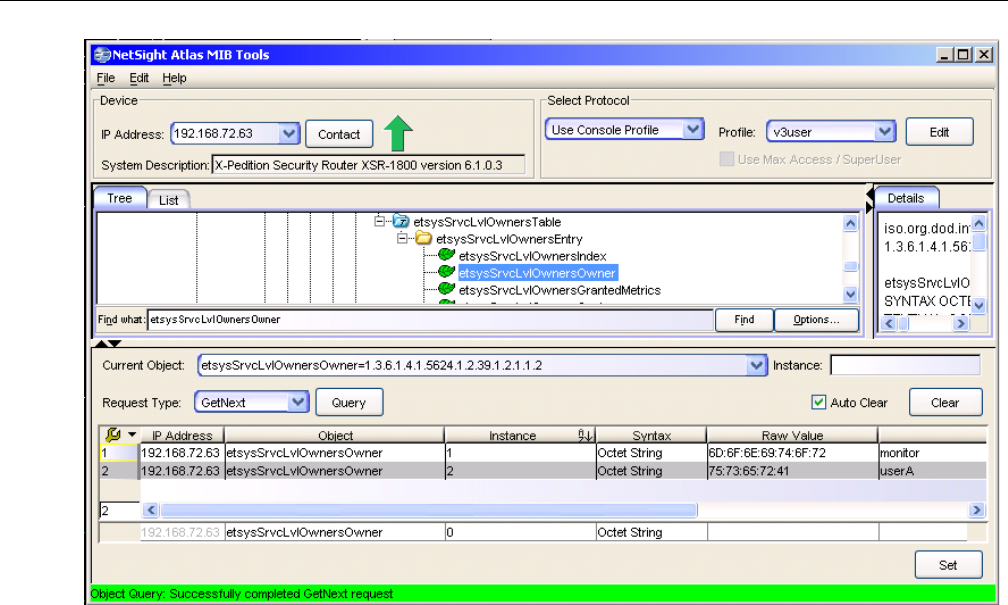Click leaf icon beside etsysSrvcLvlOwnersGrantedMetrics
The height and width of the screenshot is (605, 1008).
tap(446, 289)
